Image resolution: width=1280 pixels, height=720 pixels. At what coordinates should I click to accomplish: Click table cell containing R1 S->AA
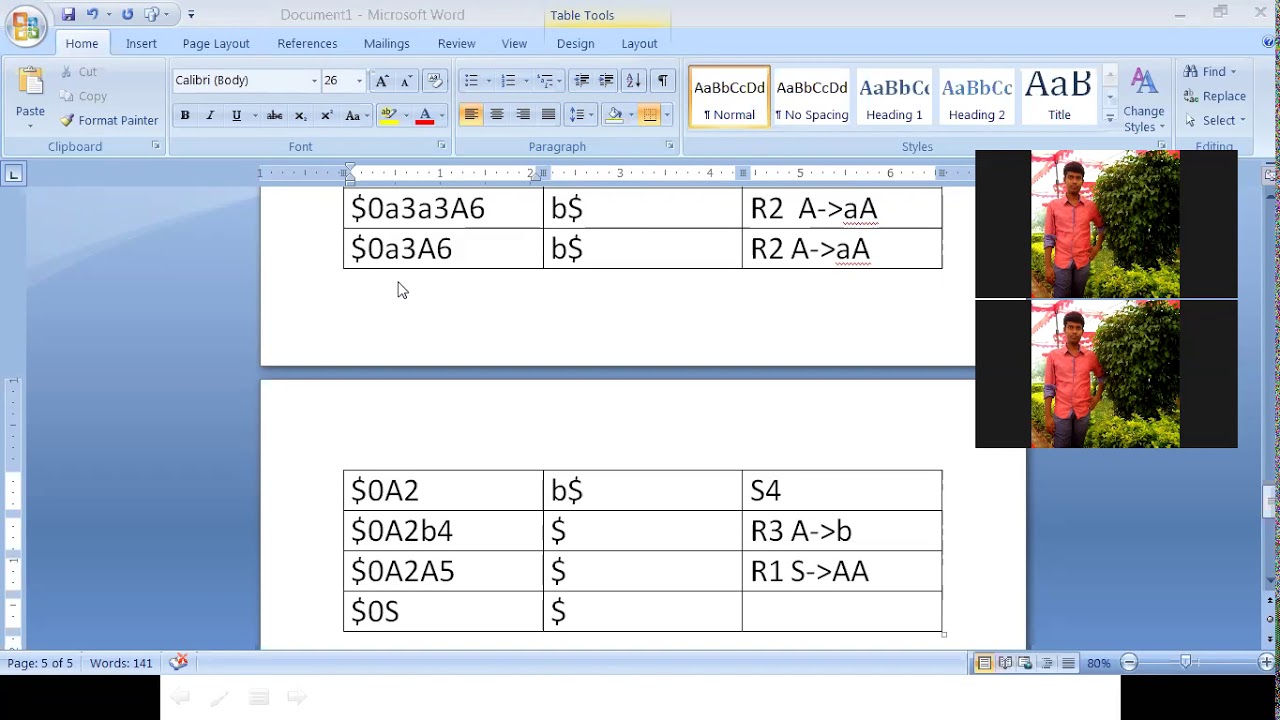pyautogui.click(x=842, y=571)
